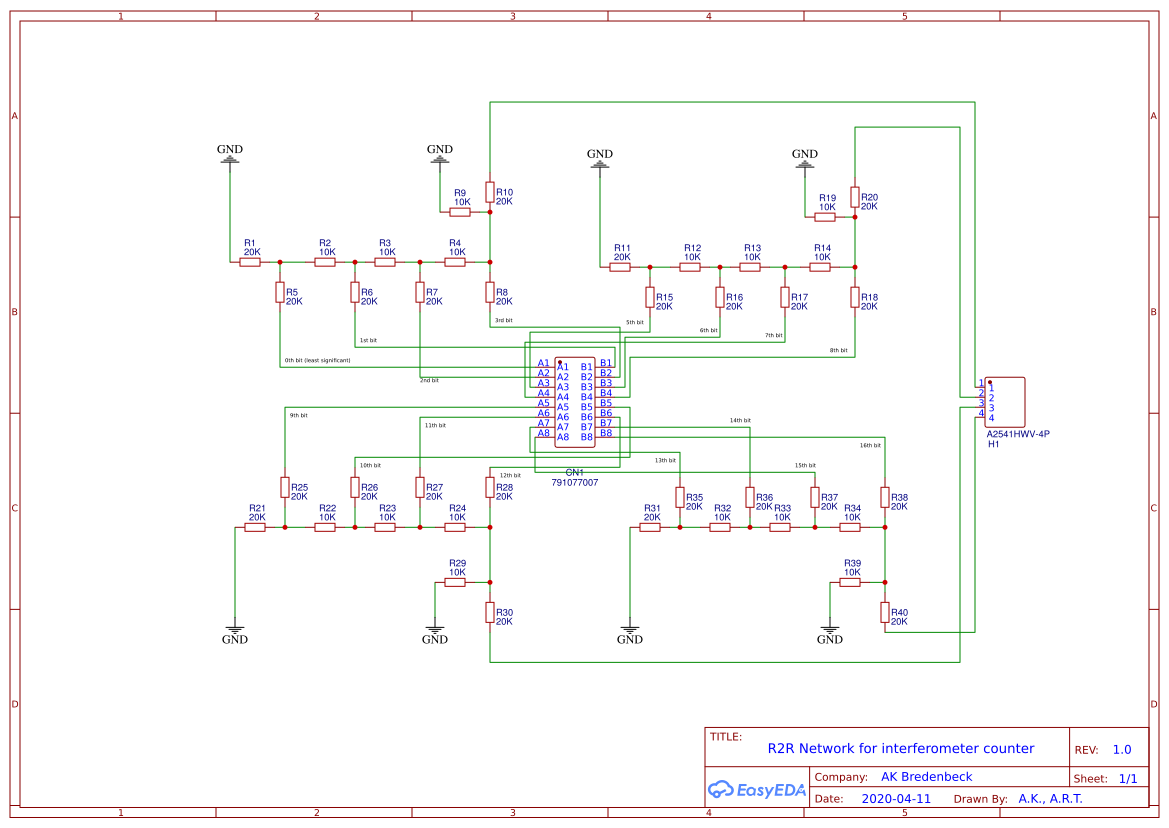Screen dimensions: 1169x828
Task: Pick the R2 10K resistor symbol
Action: point(325,262)
